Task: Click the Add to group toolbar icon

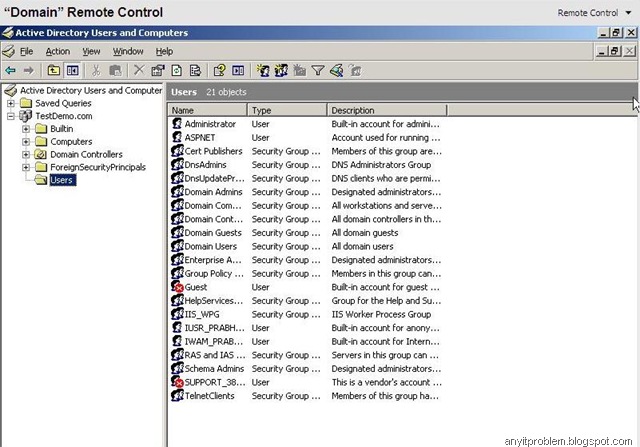Action: click(x=356, y=71)
